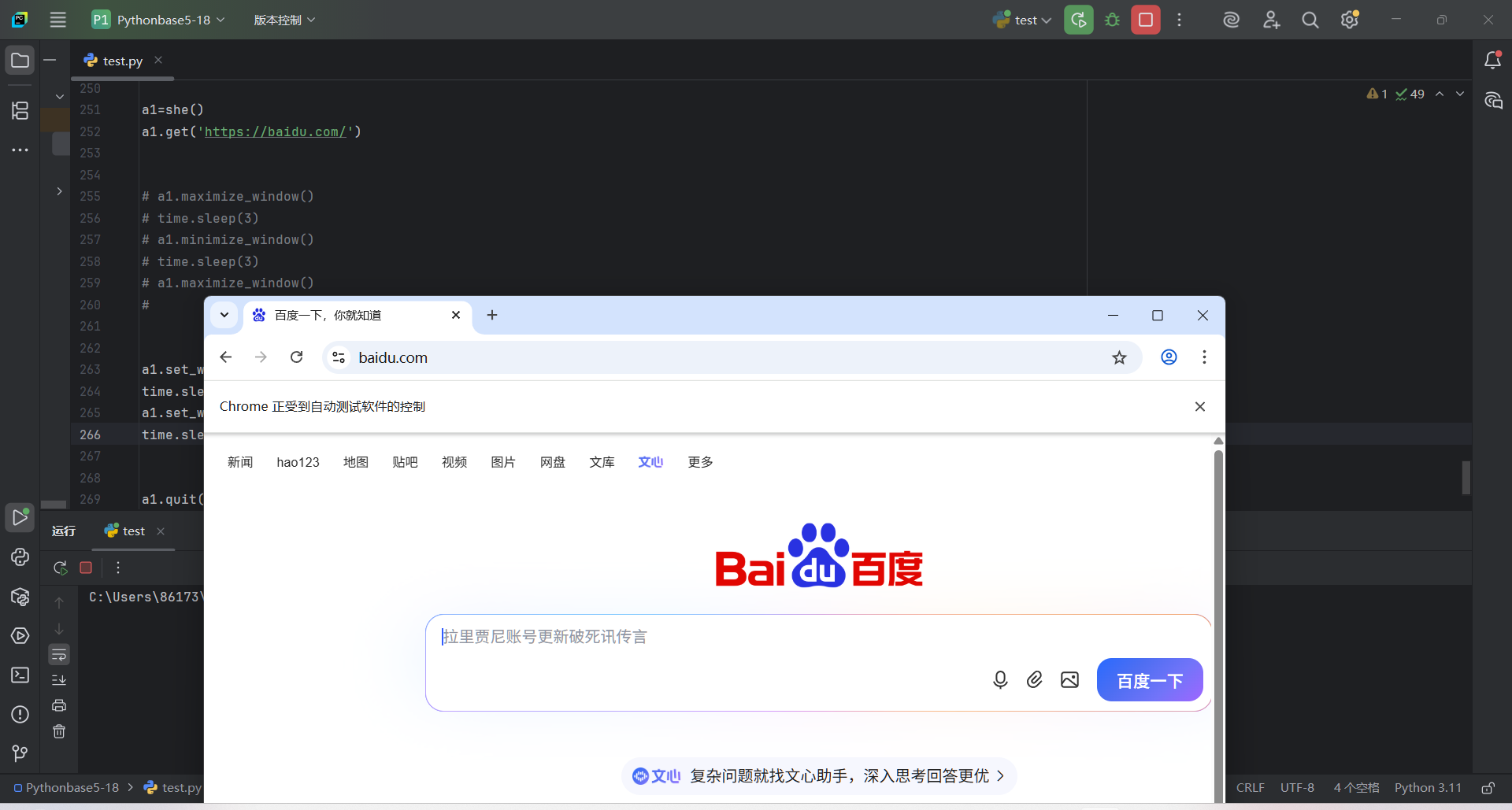The width and height of the screenshot is (1512, 810).
Task: Collapse fold arrow beside line 251
Action: point(59,97)
